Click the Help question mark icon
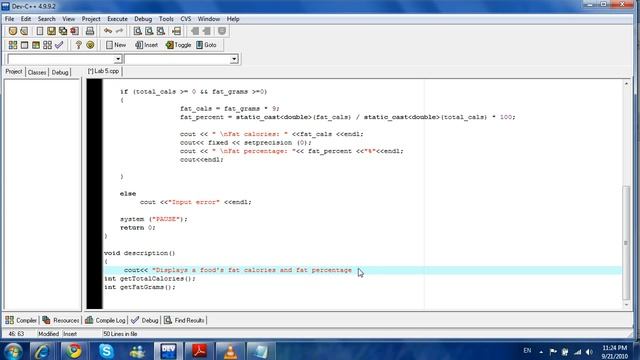 click(x=78, y=45)
